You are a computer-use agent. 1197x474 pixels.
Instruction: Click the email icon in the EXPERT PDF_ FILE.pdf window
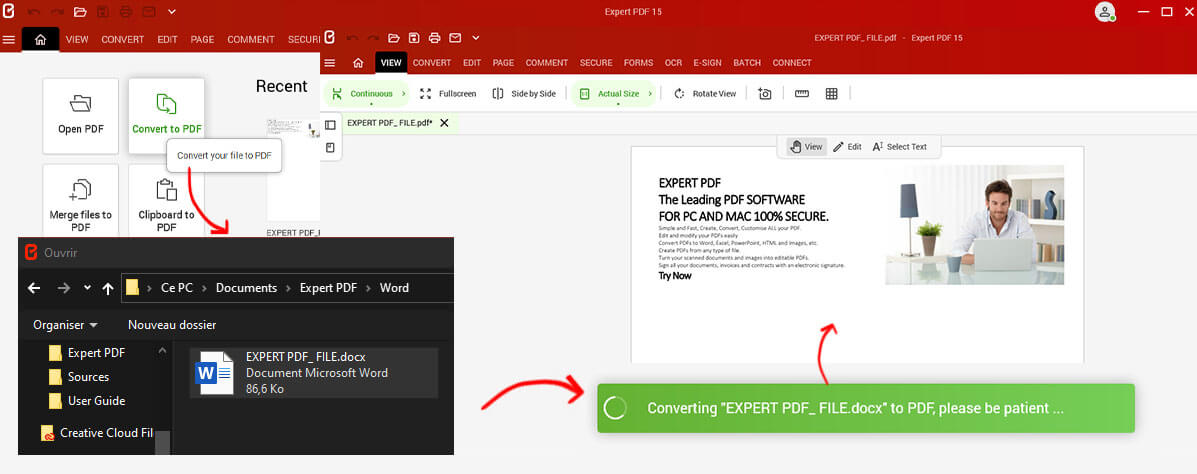coord(455,38)
